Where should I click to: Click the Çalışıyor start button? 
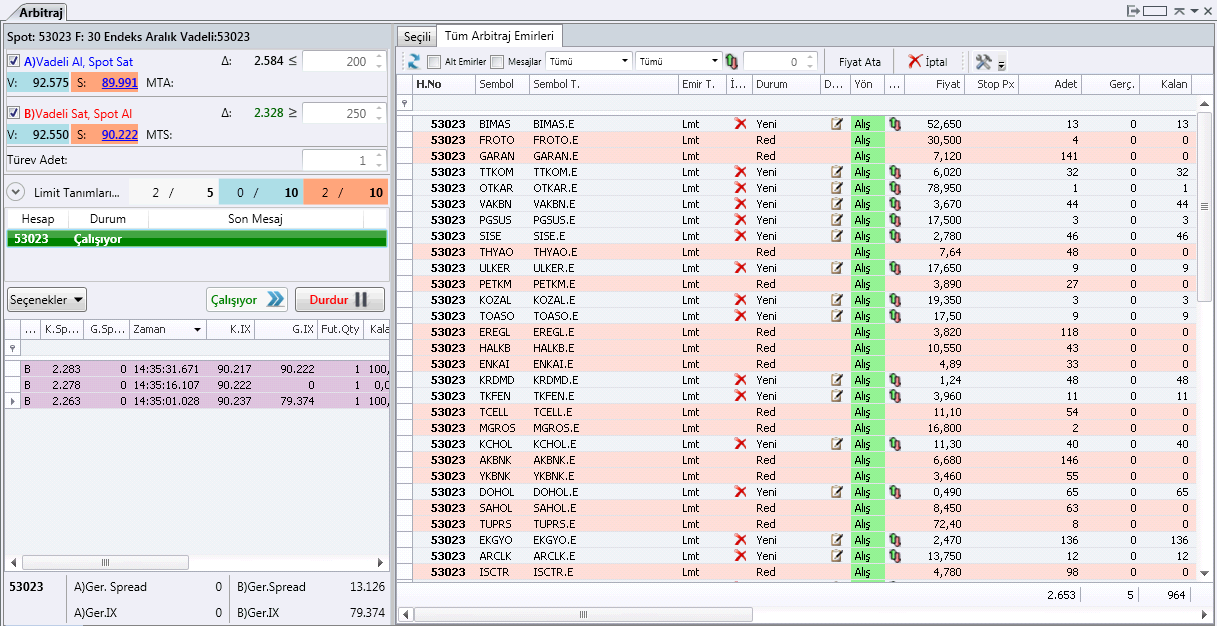click(x=246, y=299)
